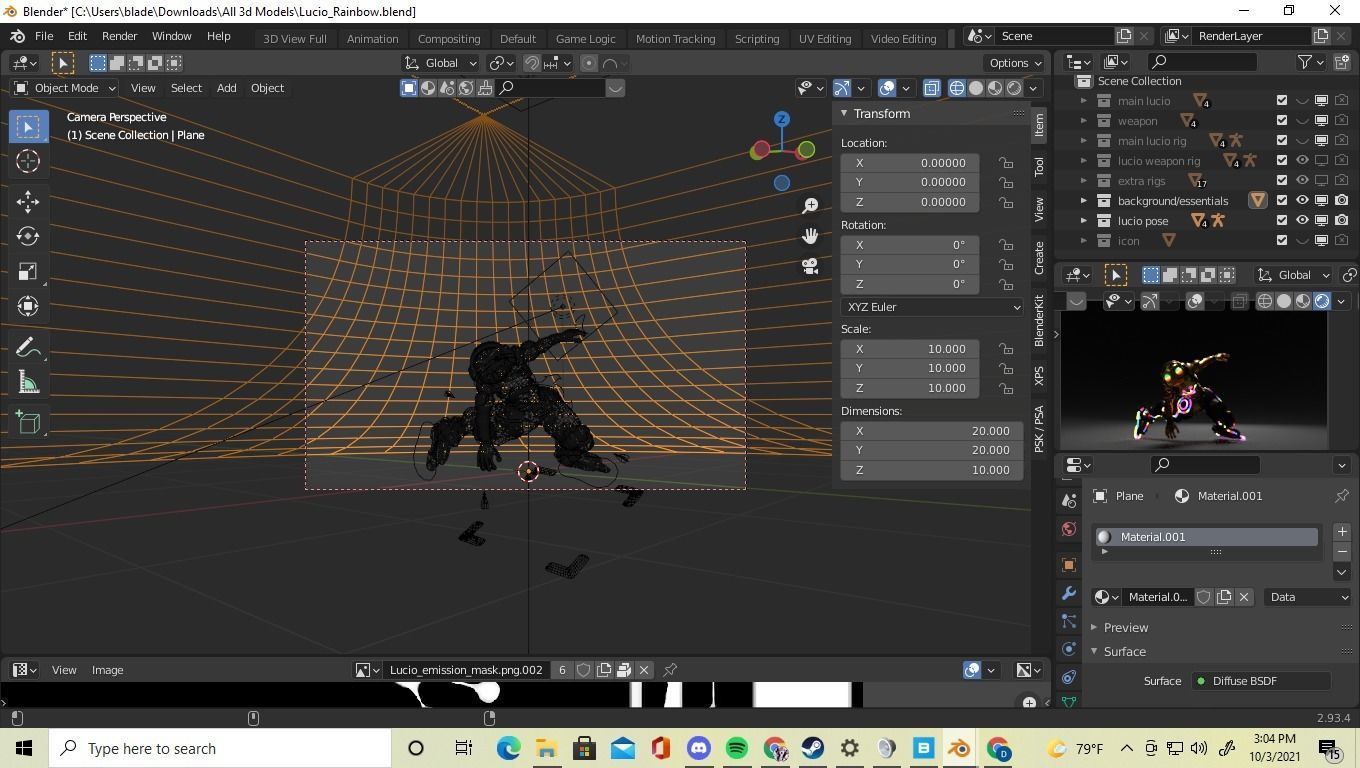Pin the properties editor context
The width and height of the screenshot is (1360, 768).
tap(1342, 496)
